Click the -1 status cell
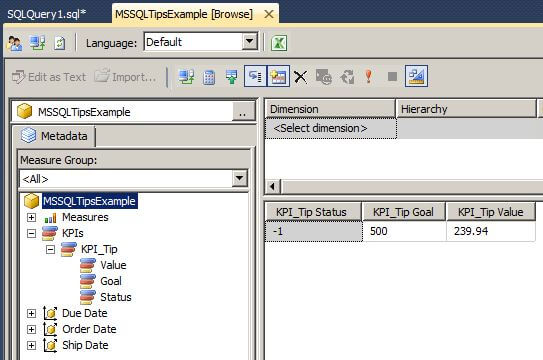 (x=314, y=231)
